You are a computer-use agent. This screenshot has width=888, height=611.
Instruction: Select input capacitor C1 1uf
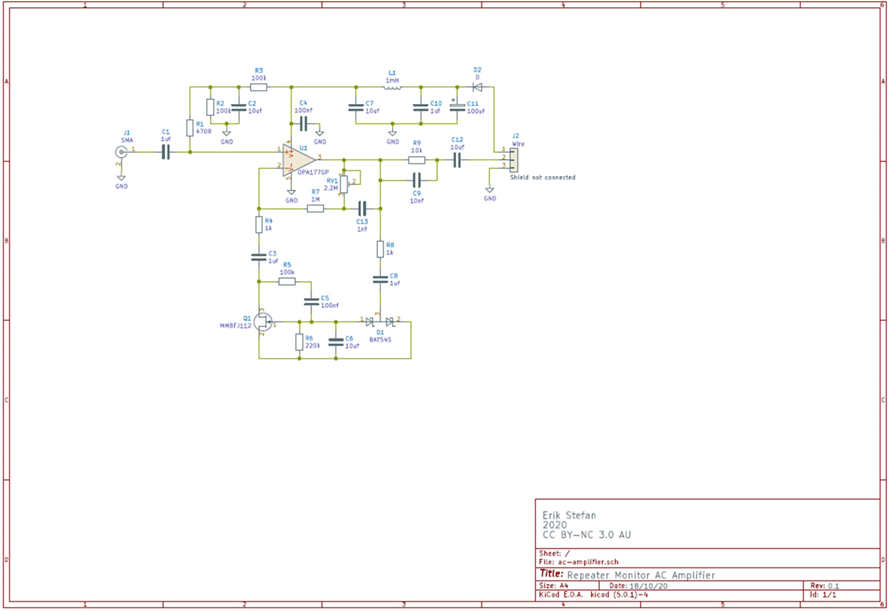166,150
